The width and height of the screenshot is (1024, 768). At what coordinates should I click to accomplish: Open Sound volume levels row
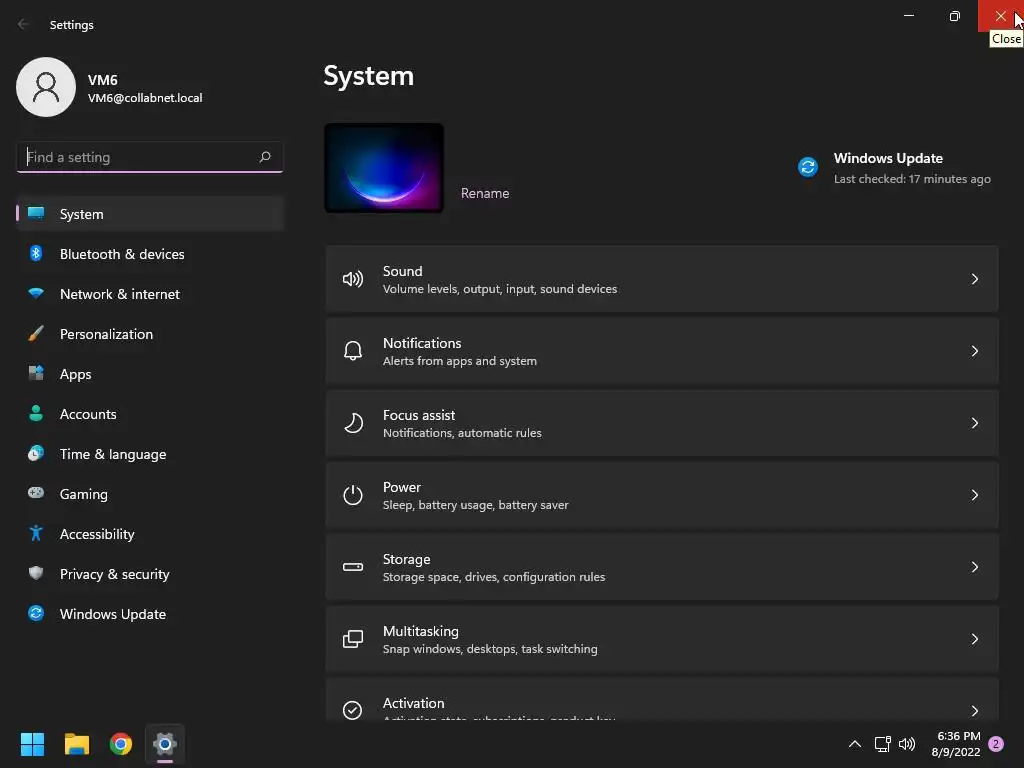coord(662,280)
